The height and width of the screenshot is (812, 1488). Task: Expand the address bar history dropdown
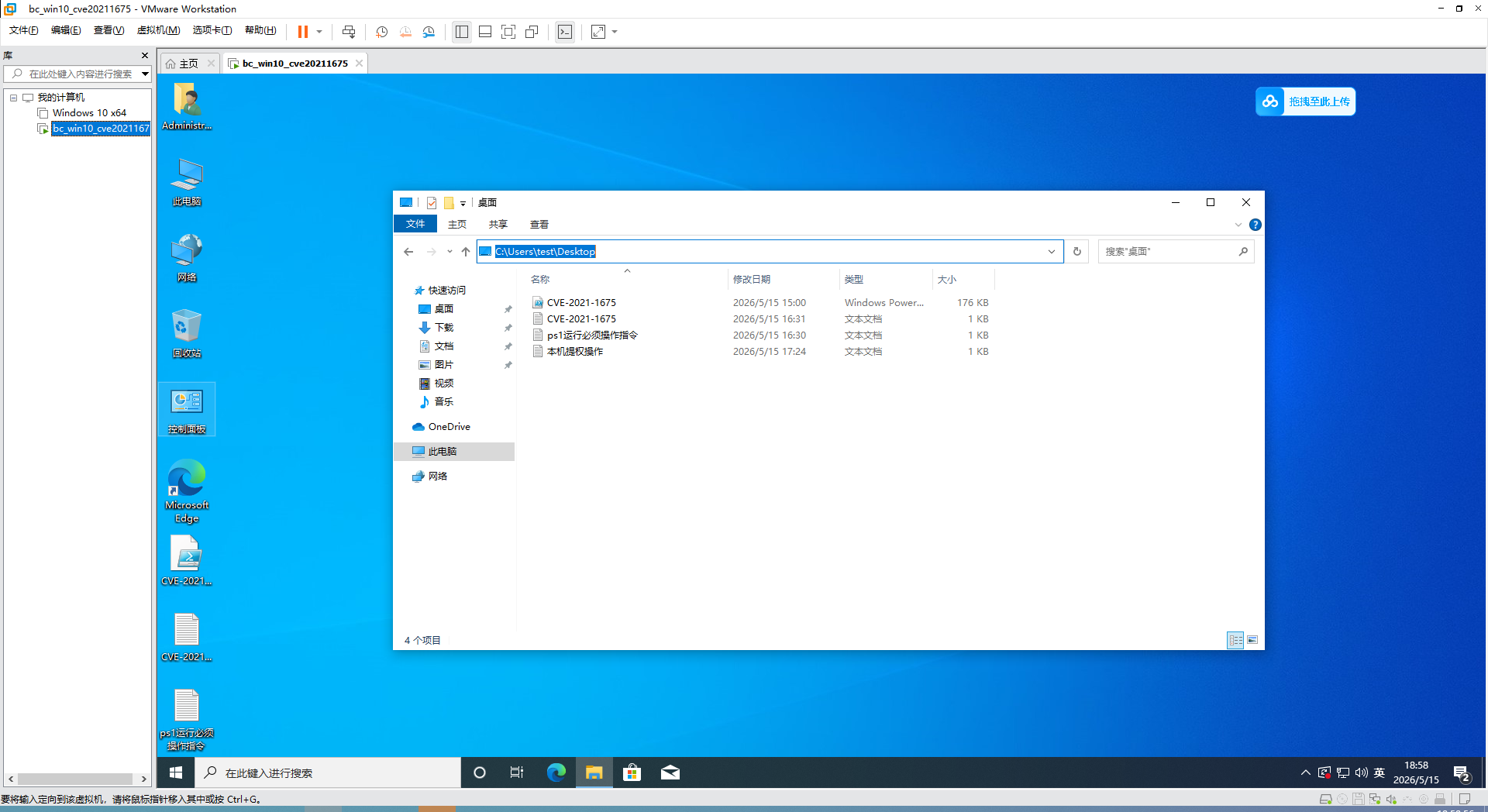point(1052,251)
